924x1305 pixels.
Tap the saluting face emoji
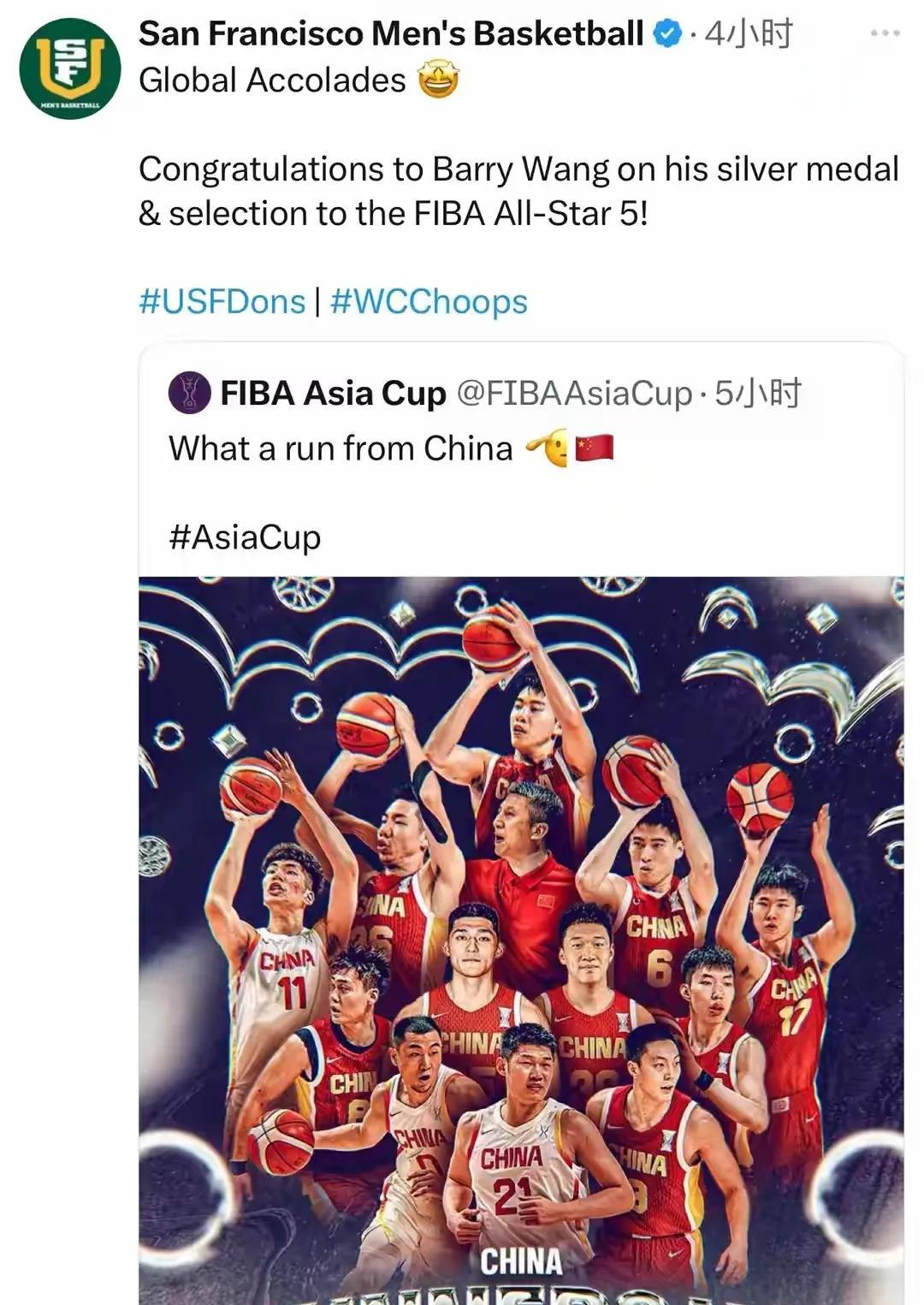pyautogui.click(x=548, y=448)
